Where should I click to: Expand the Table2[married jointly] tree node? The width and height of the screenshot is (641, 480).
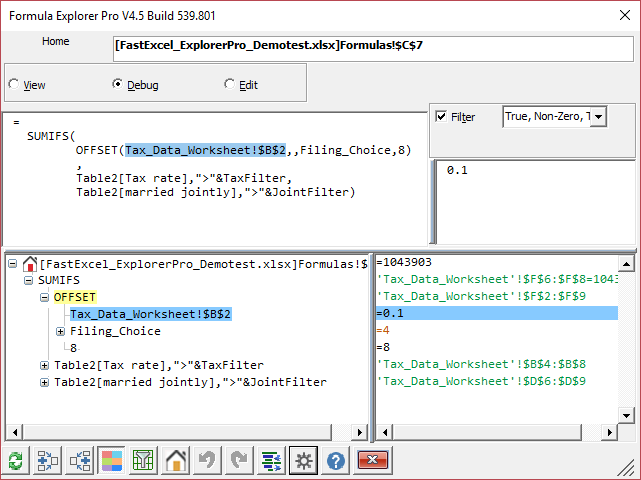(44, 382)
